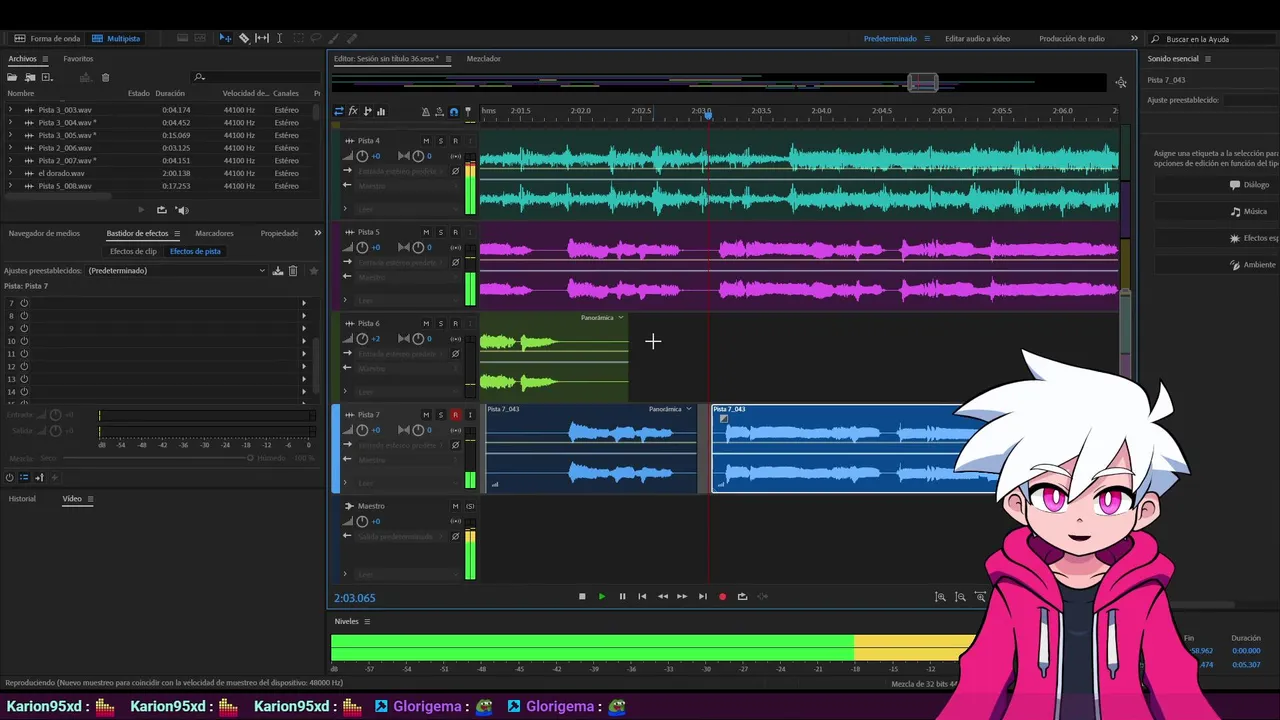Toggle monitor input on Pista 7
Screen dimensions: 1280x720
click(470, 415)
